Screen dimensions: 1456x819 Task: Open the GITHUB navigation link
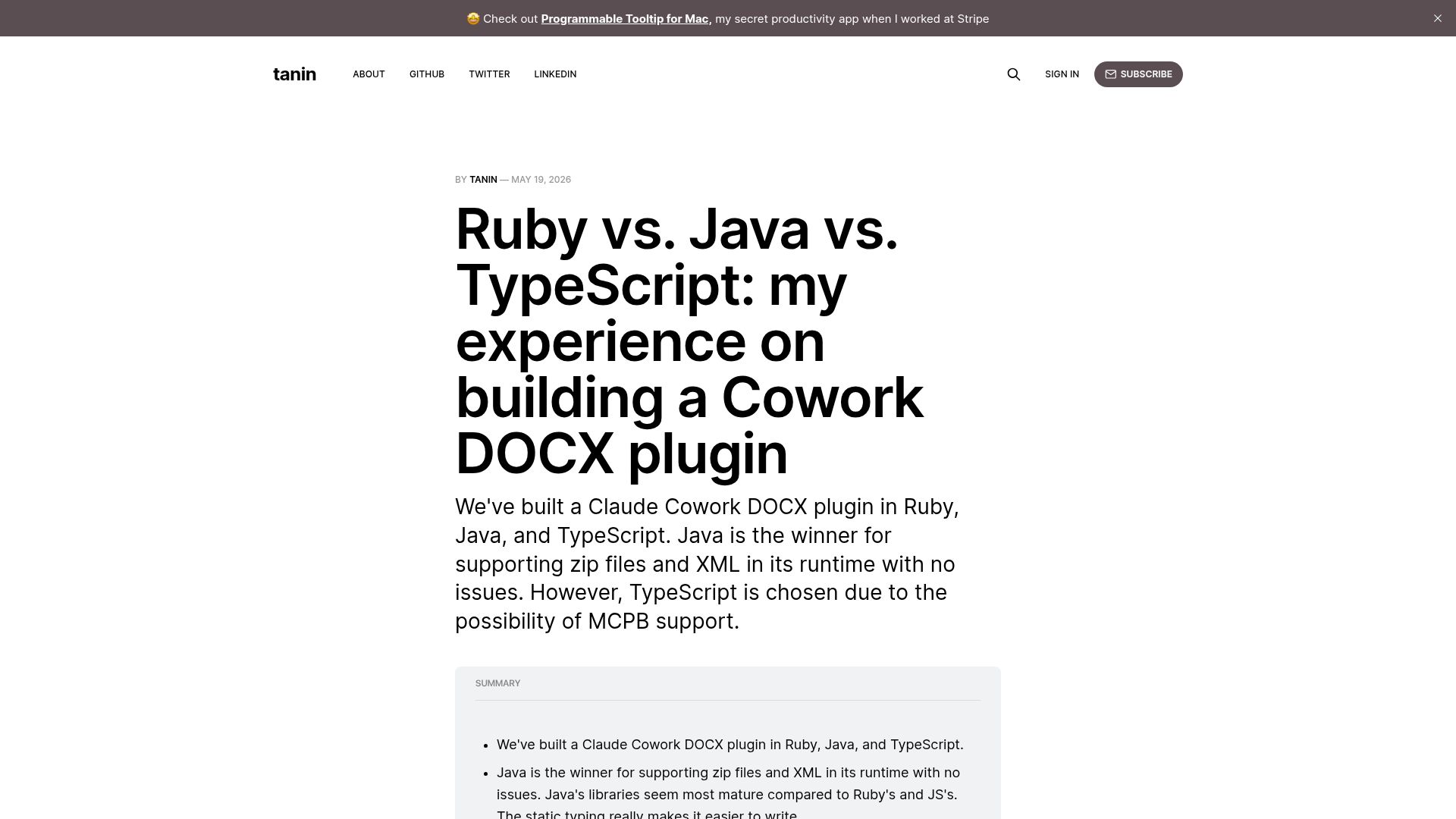pos(427,74)
